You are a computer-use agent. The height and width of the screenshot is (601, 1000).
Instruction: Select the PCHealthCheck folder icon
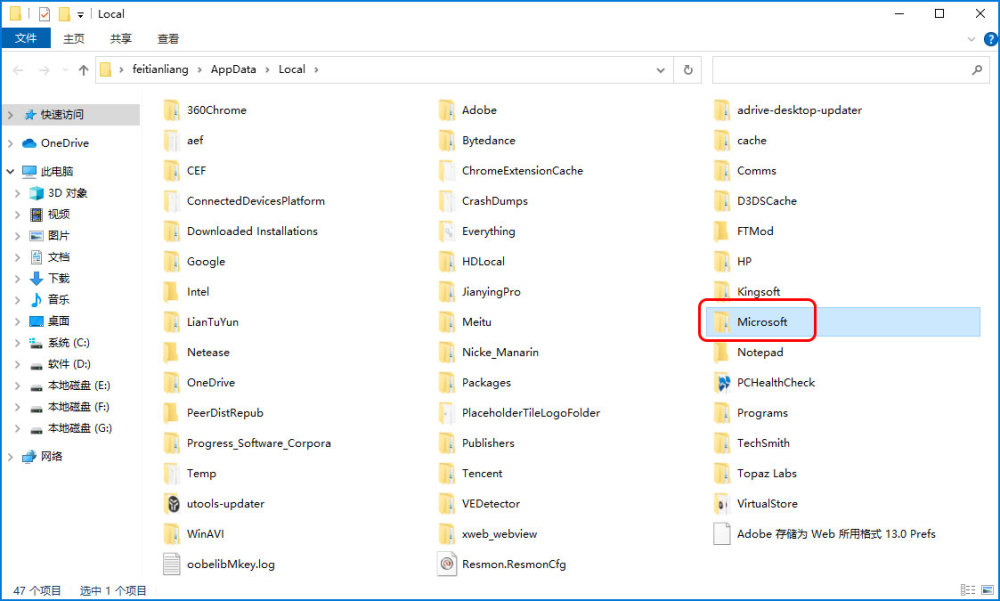(x=721, y=382)
